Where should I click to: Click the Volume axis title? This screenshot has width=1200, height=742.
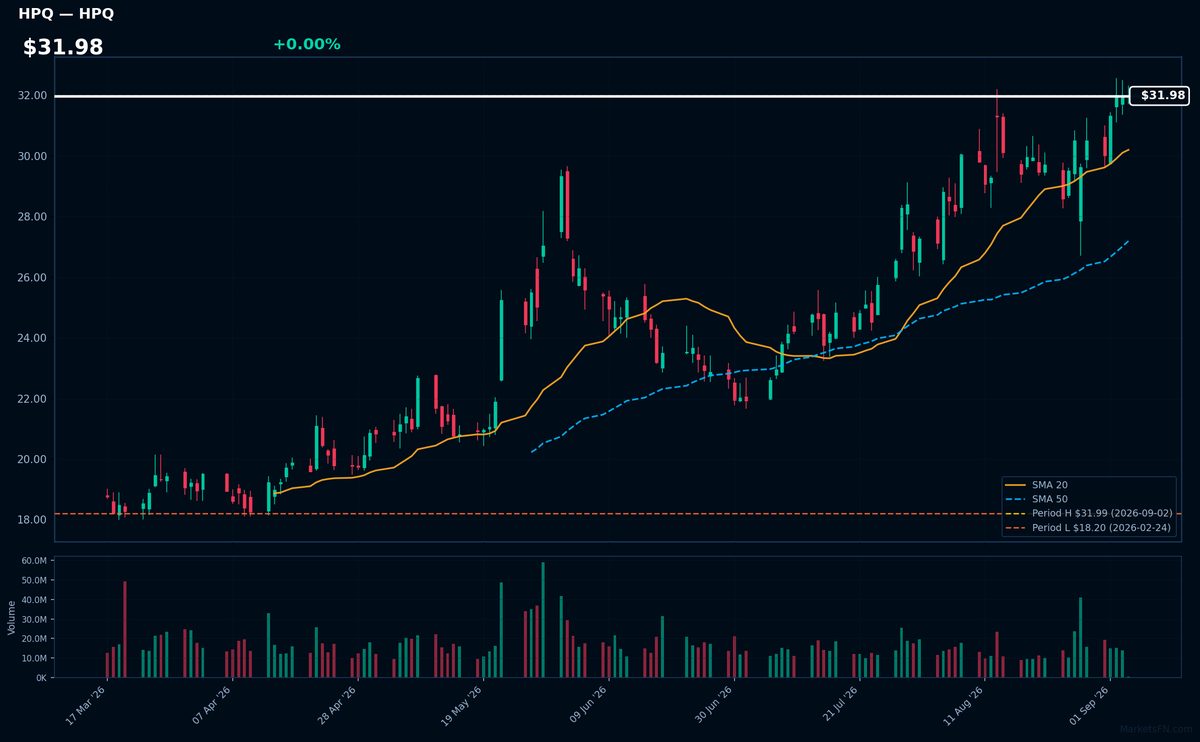pos(12,617)
